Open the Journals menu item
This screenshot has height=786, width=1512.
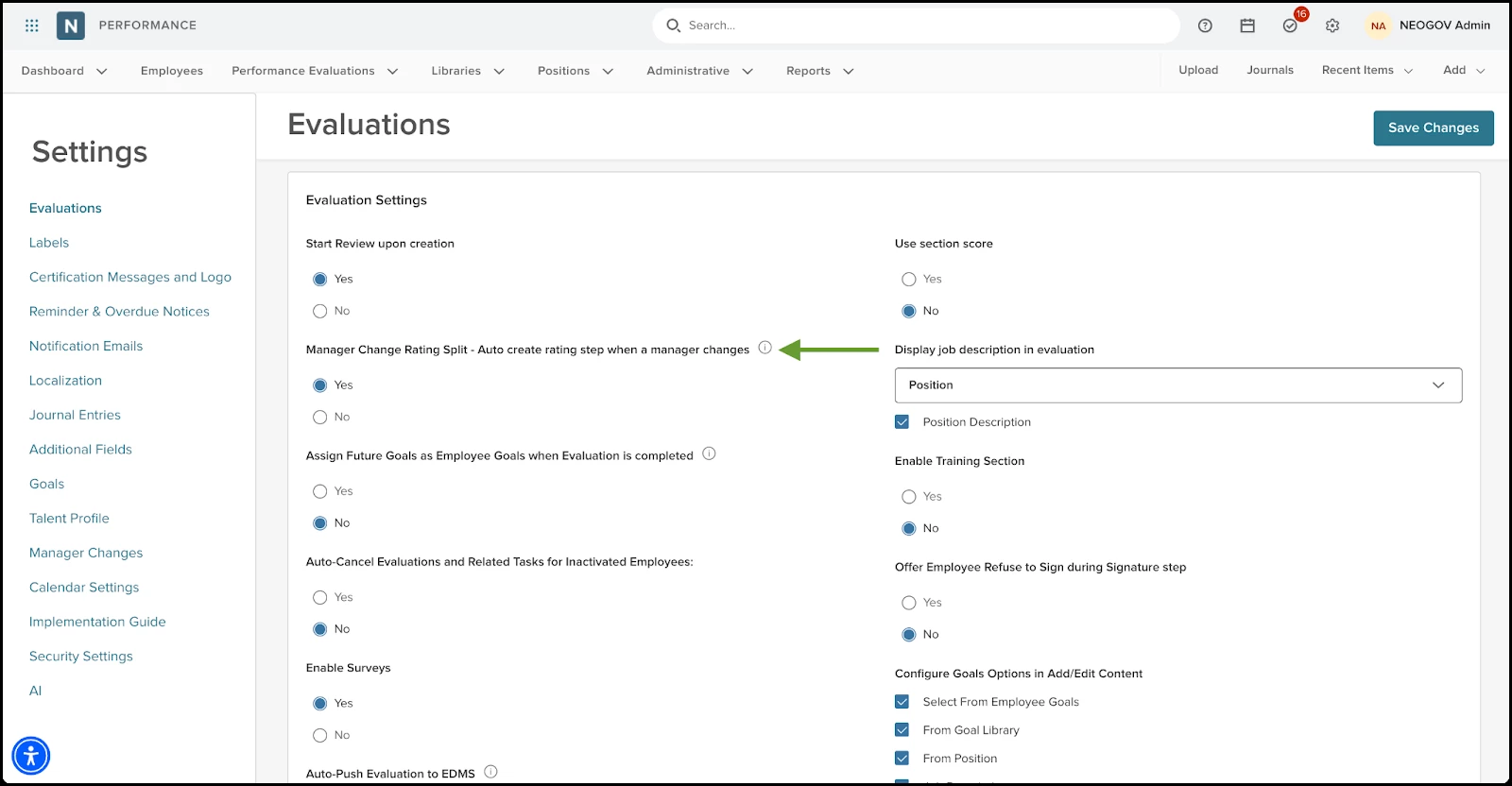coord(1270,70)
